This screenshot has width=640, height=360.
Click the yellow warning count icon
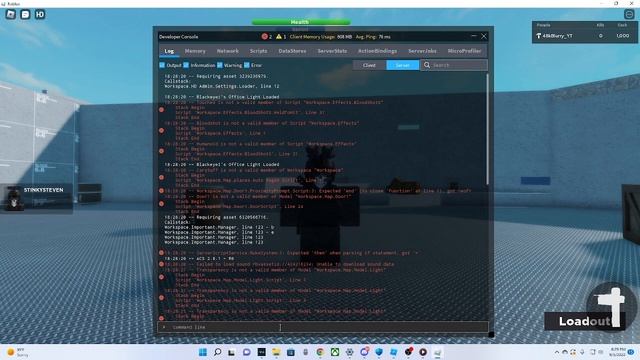pyautogui.click(x=279, y=36)
